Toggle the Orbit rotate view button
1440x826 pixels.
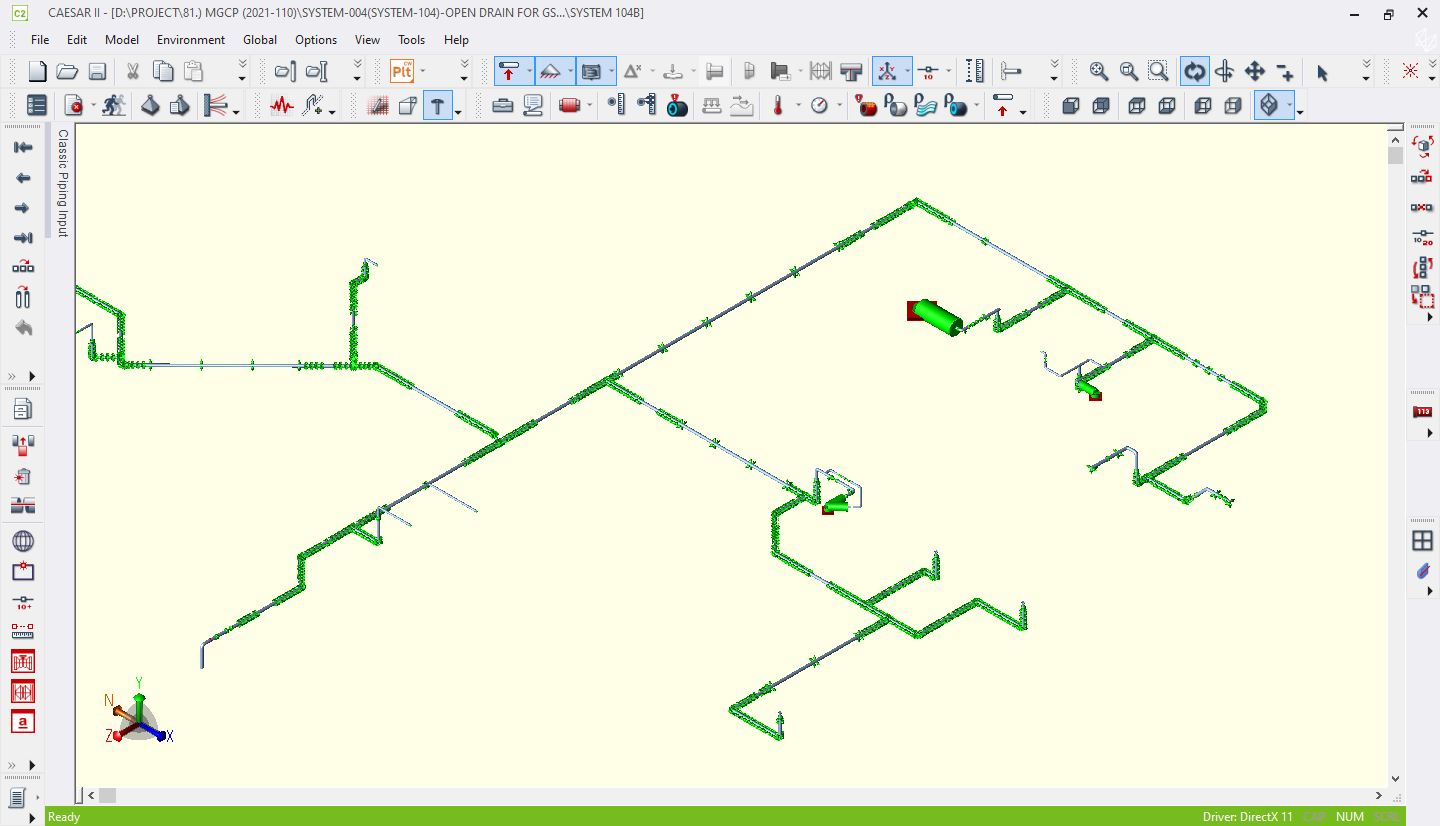(x=1194, y=71)
